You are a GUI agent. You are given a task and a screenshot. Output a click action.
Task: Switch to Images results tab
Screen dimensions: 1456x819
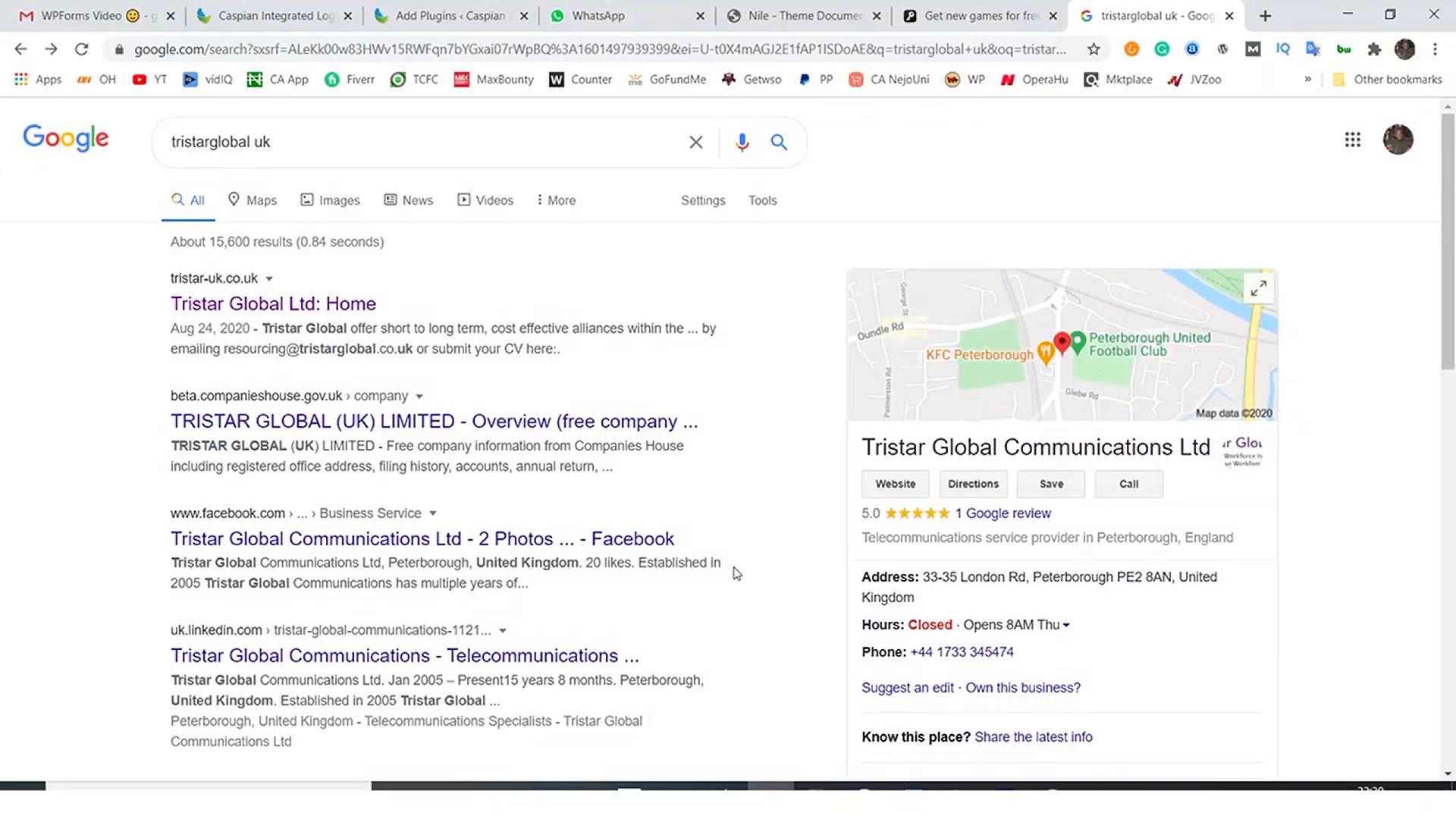coord(330,200)
